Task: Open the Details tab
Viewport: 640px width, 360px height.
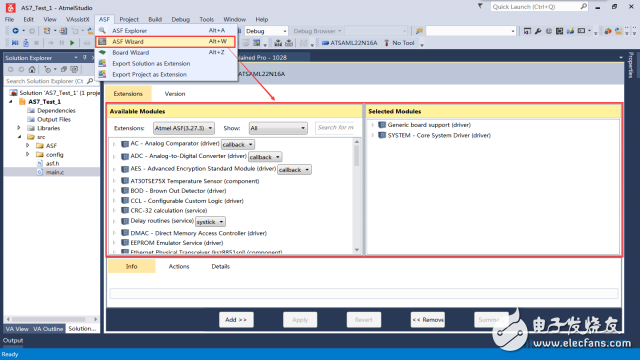Action: 220,267
